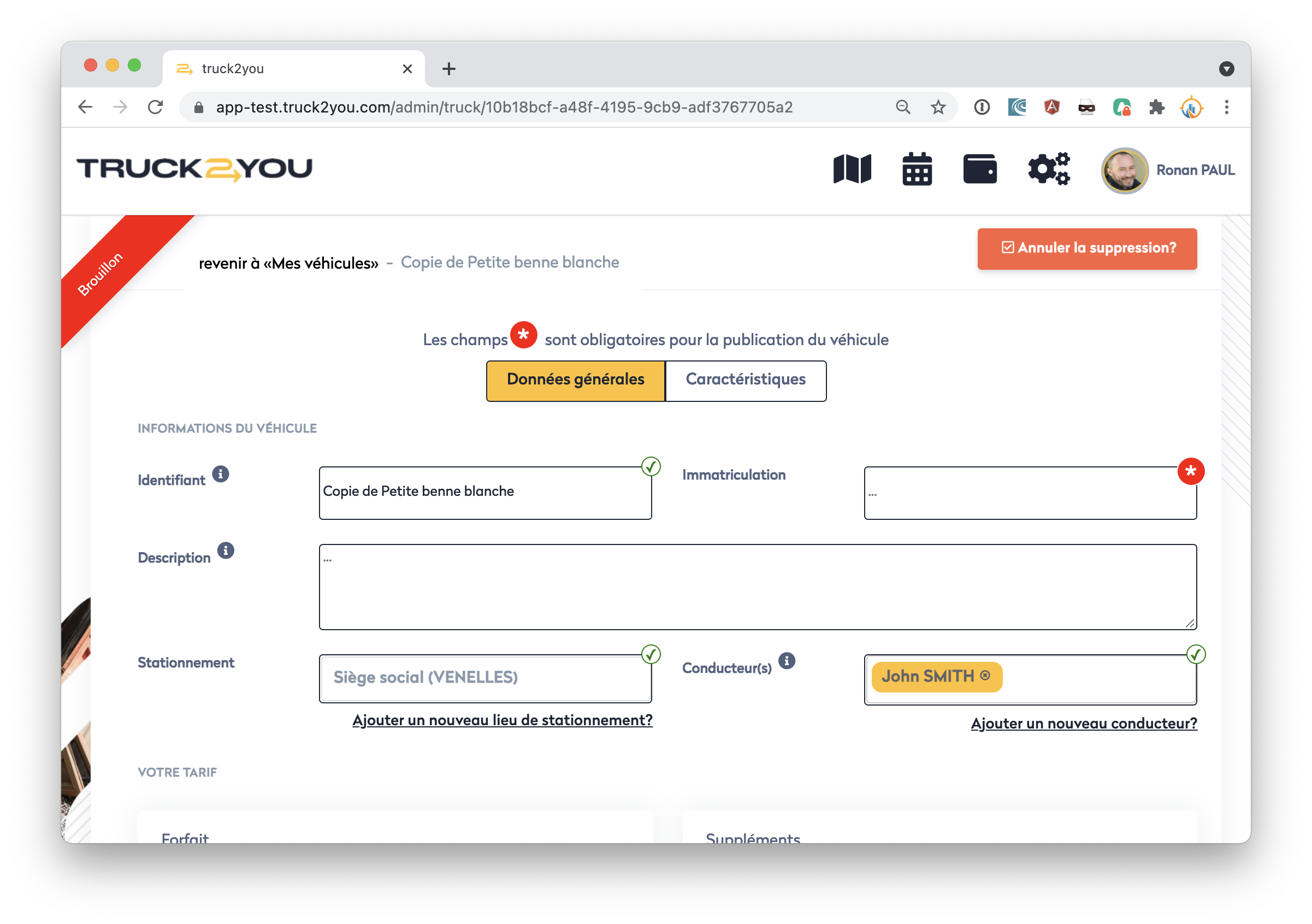Open settings gears icon

click(1048, 169)
